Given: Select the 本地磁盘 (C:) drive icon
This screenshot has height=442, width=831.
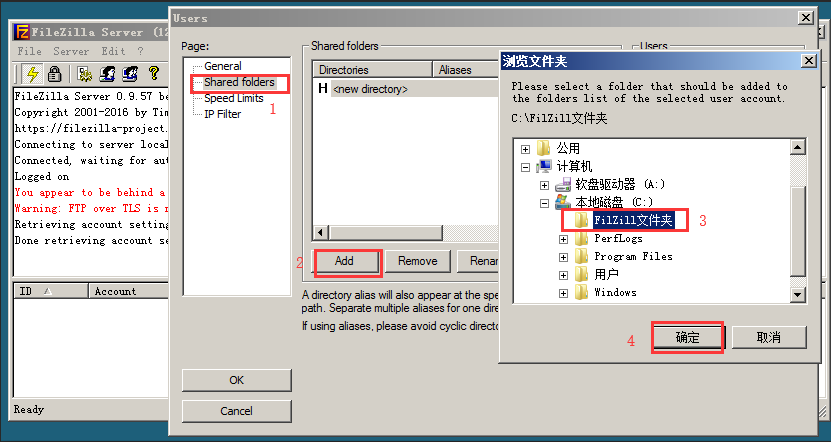Looking at the screenshot, I should pos(563,202).
